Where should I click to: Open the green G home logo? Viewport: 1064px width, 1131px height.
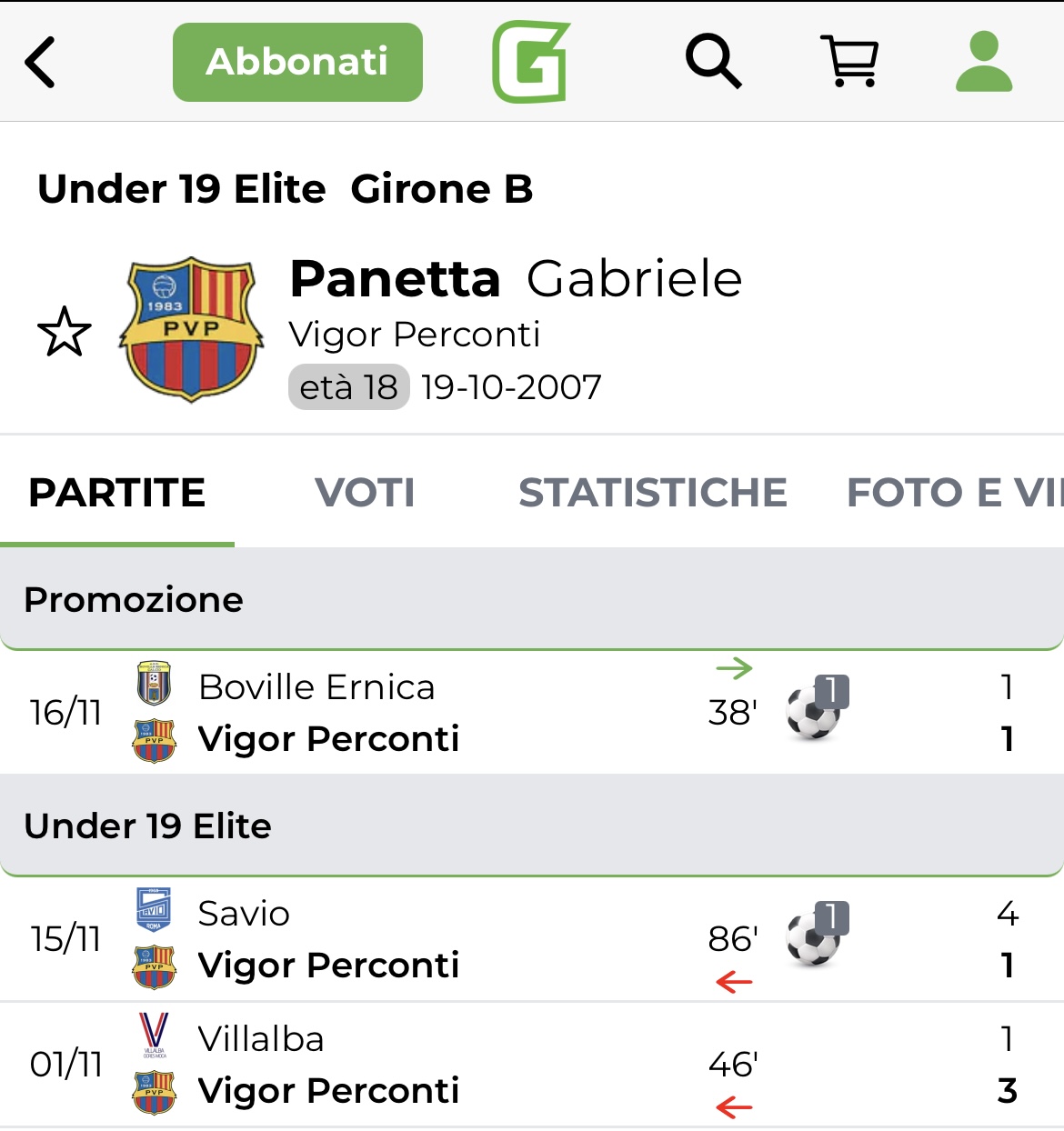click(531, 62)
